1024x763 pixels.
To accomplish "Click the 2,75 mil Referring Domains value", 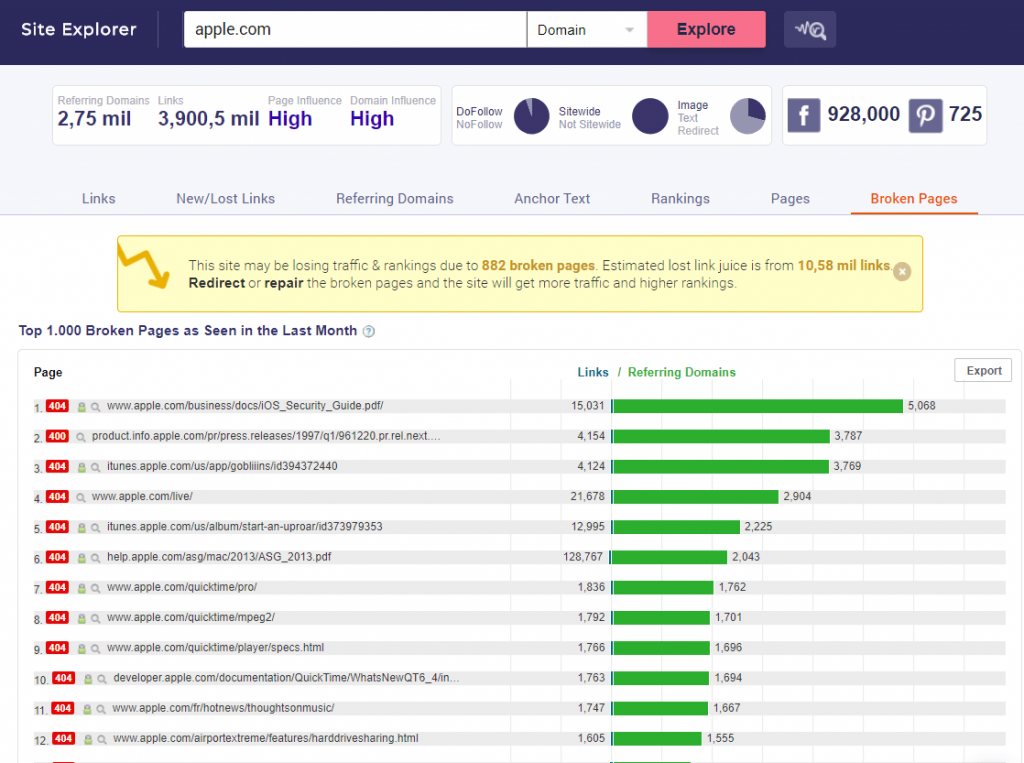I will (x=94, y=119).
